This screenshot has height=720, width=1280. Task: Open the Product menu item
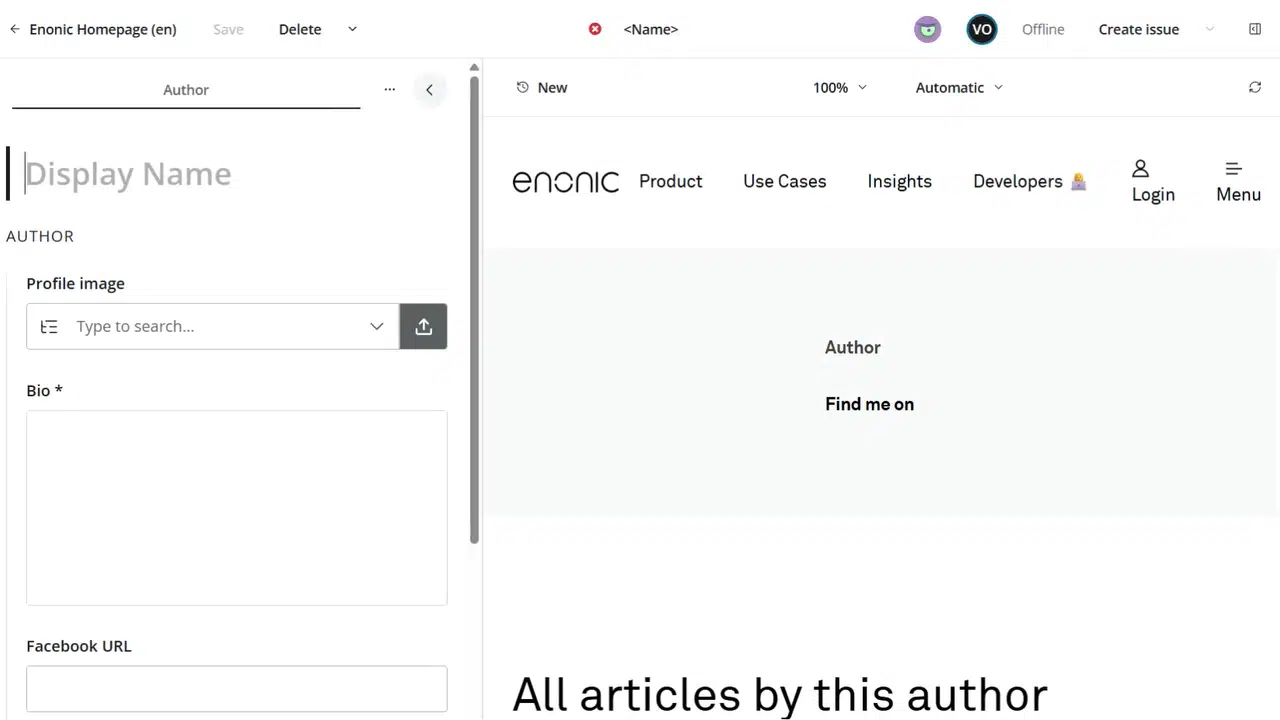671,181
